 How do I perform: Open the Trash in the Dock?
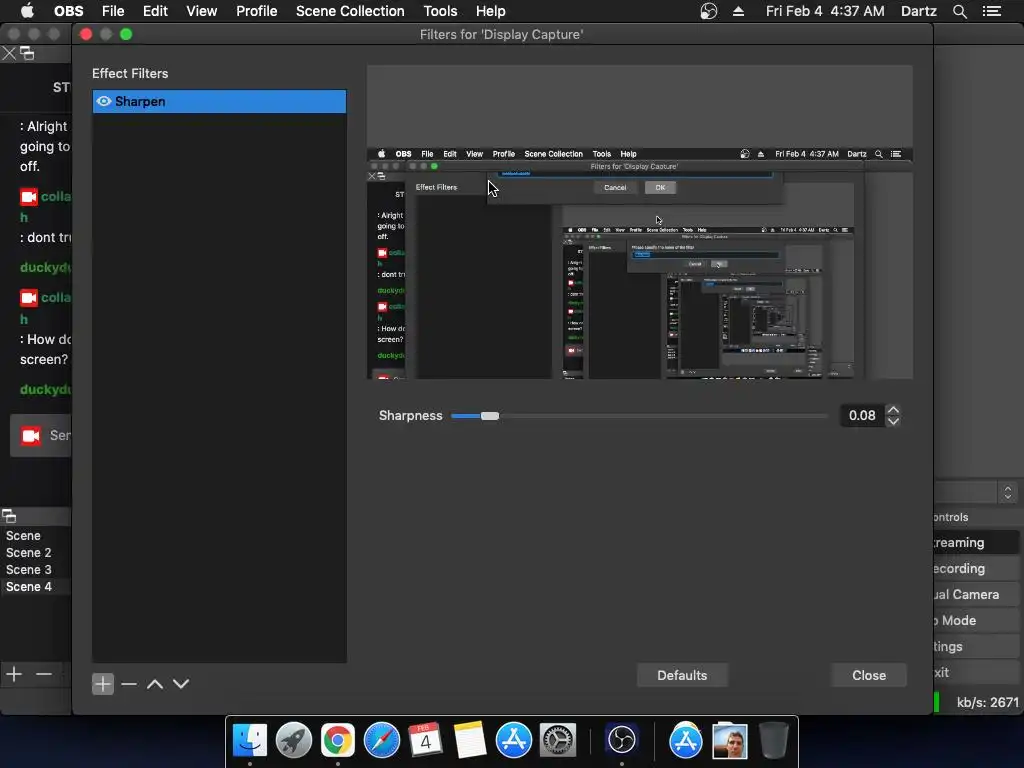pyautogui.click(x=774, y=740)
